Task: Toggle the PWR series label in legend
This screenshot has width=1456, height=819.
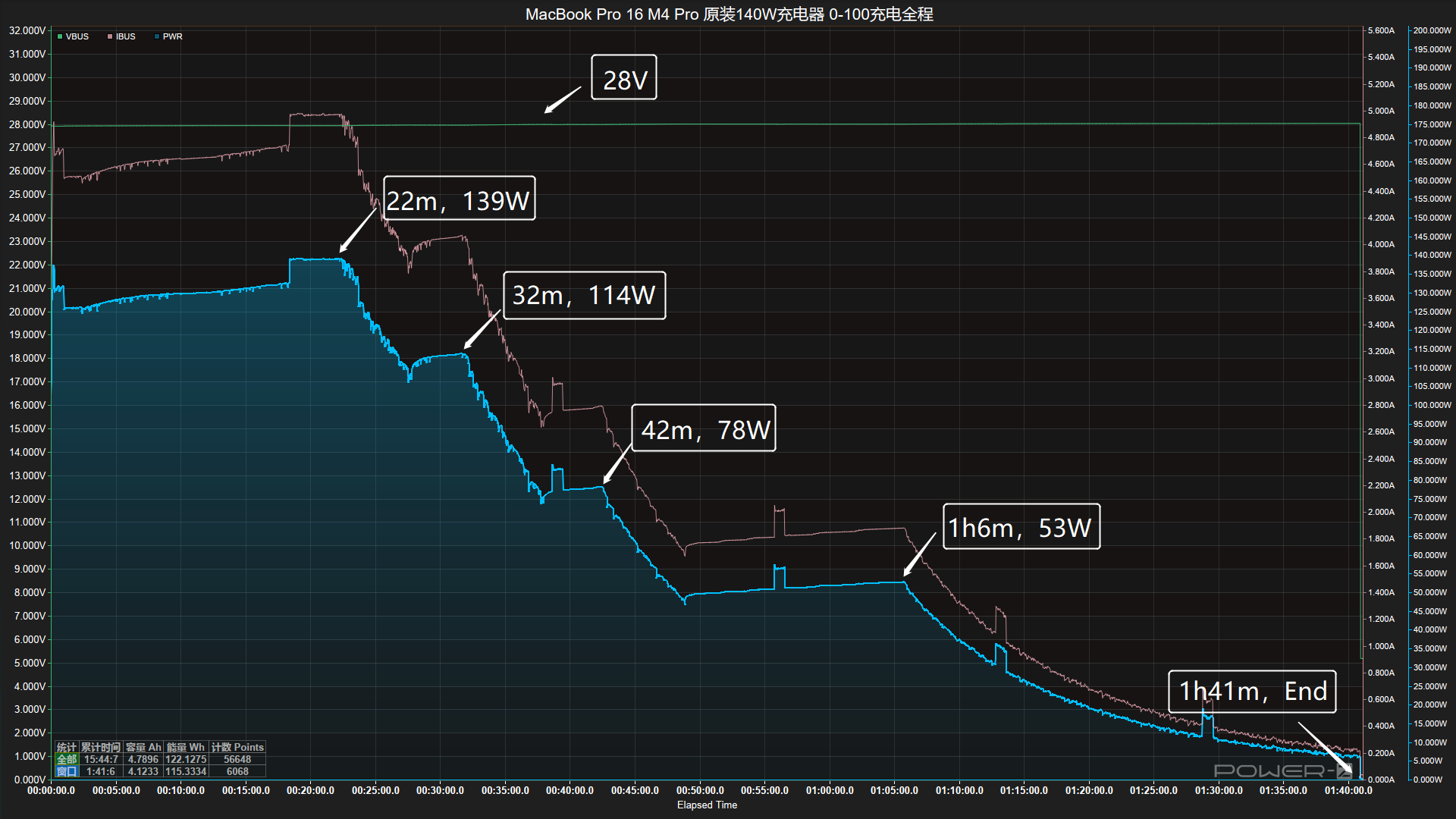Action: click(x=173, y=36)
